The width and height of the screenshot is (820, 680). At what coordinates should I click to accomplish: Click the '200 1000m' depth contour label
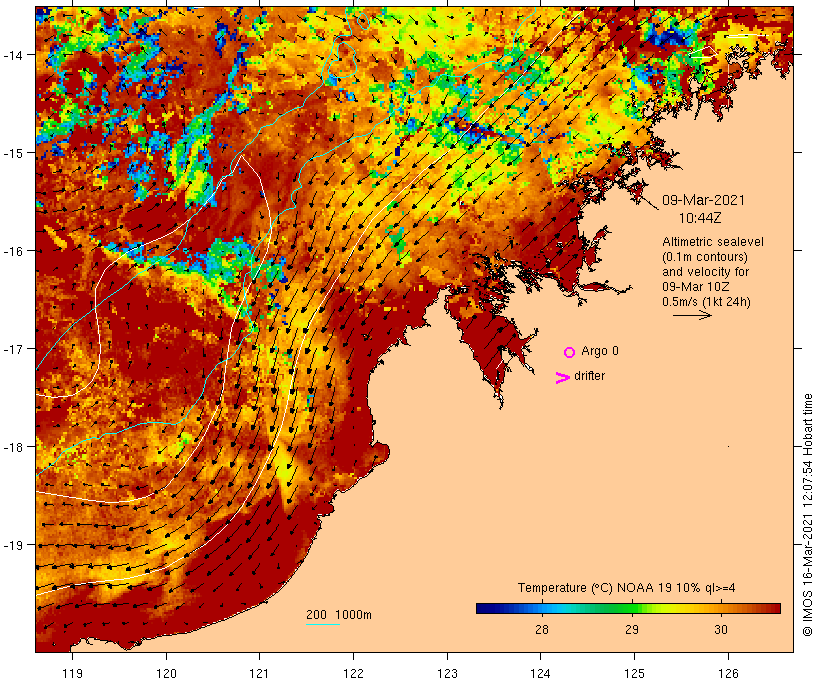(x=339, y=615)
